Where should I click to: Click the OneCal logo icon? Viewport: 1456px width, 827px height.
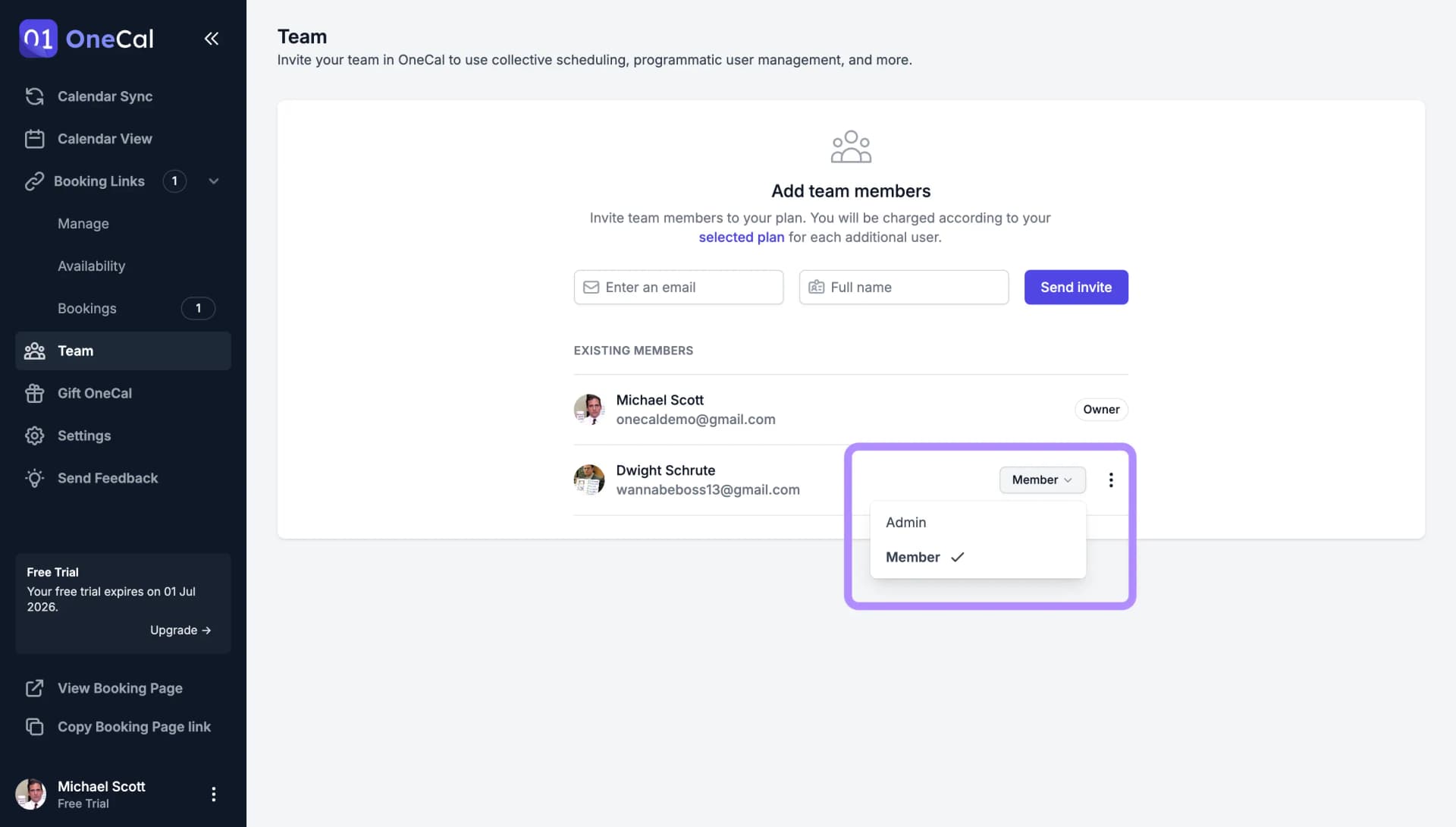[38, 38]
